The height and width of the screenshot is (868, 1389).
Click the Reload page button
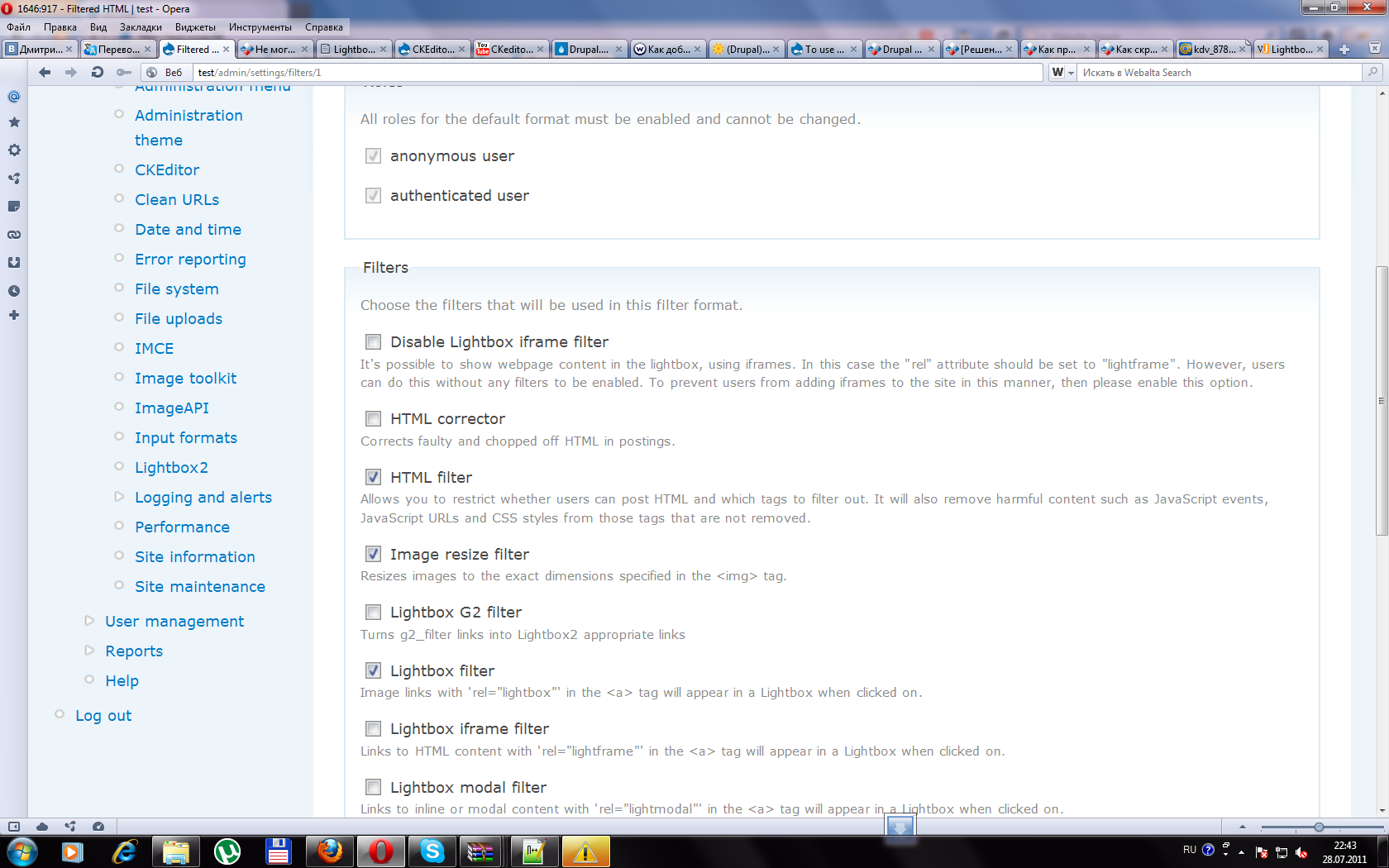click(98, 73)
